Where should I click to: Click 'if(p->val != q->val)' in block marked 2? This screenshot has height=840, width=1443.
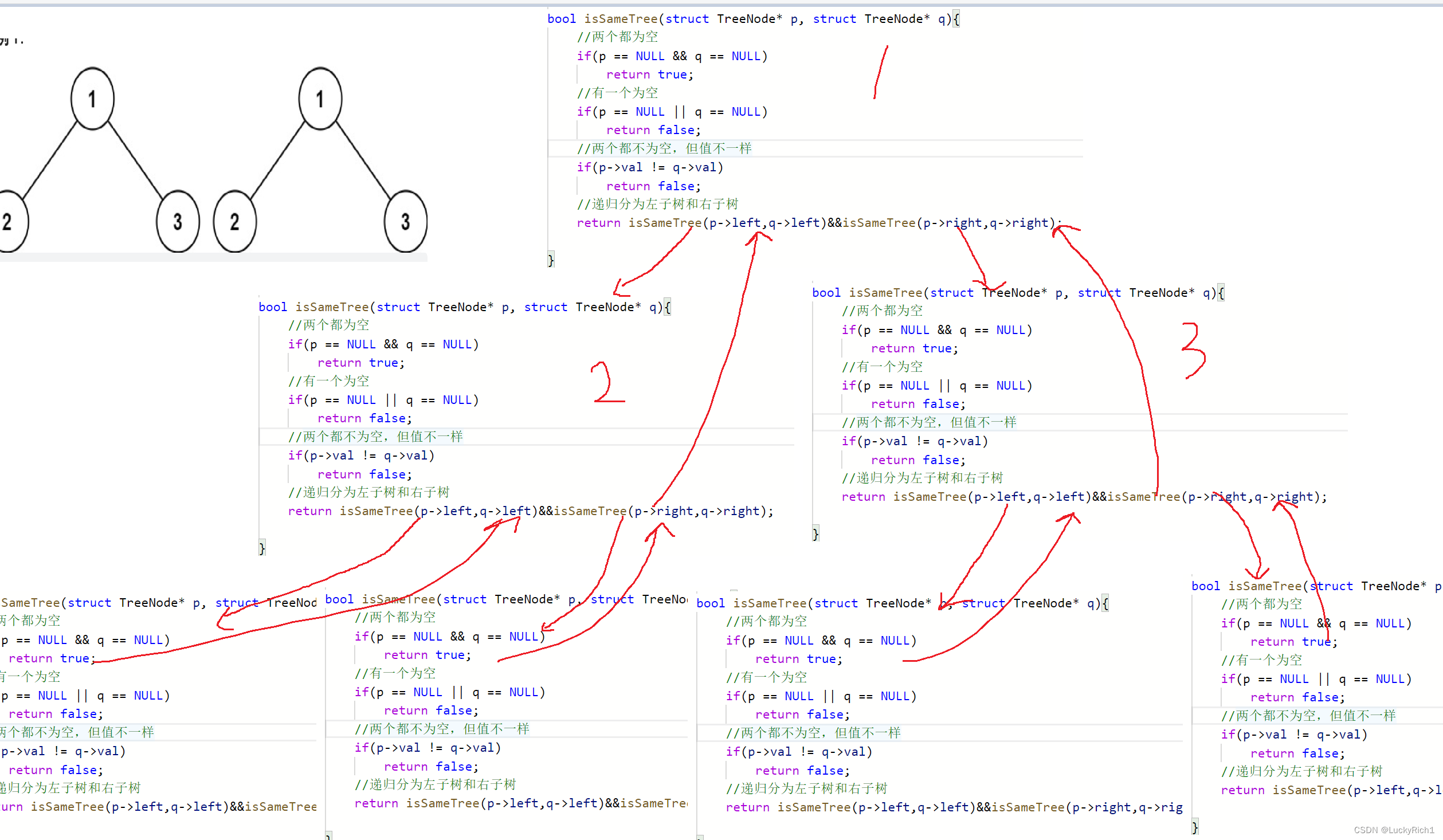click(x=362, y=456)
